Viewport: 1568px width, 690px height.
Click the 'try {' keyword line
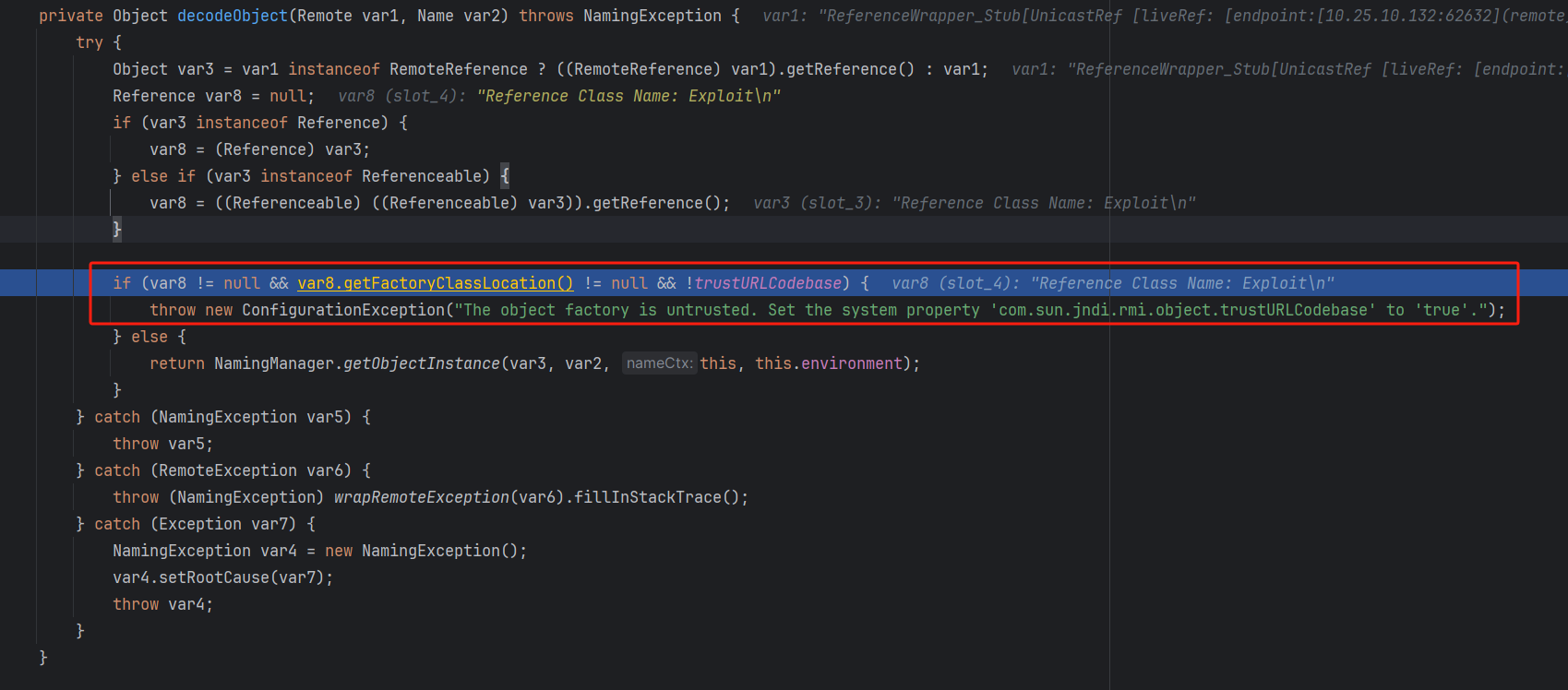coord(99,42)
